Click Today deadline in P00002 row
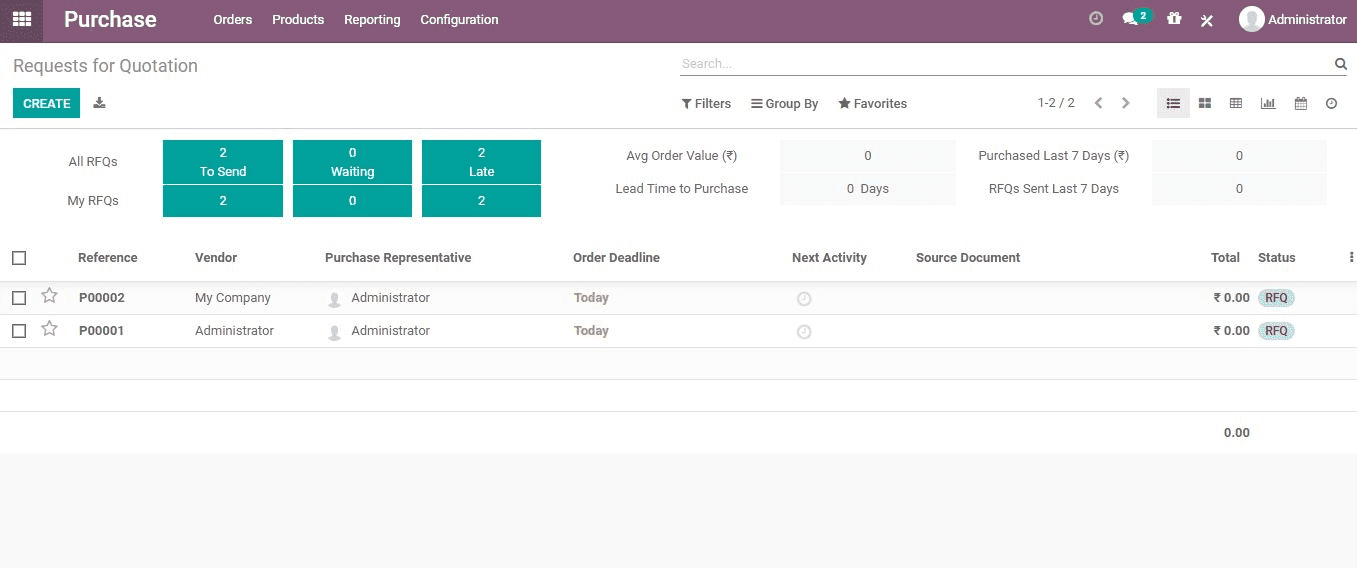Screen dimensions: 1357x568 pyautogui.click(x=591, y=298)
